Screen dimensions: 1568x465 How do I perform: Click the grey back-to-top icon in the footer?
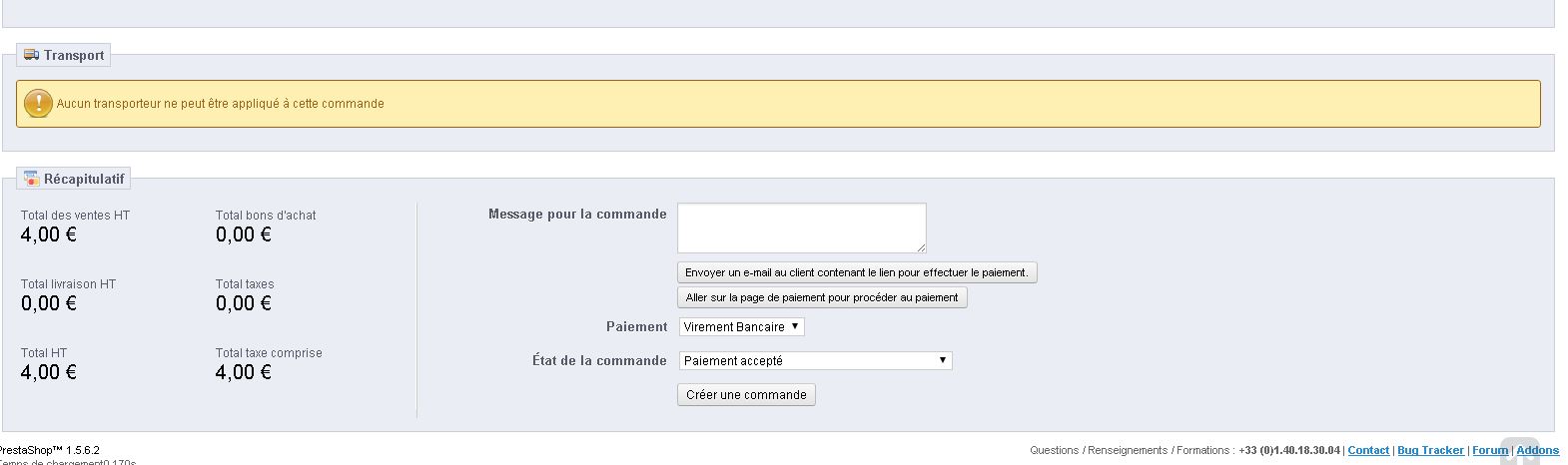(x=1519, y=453)
